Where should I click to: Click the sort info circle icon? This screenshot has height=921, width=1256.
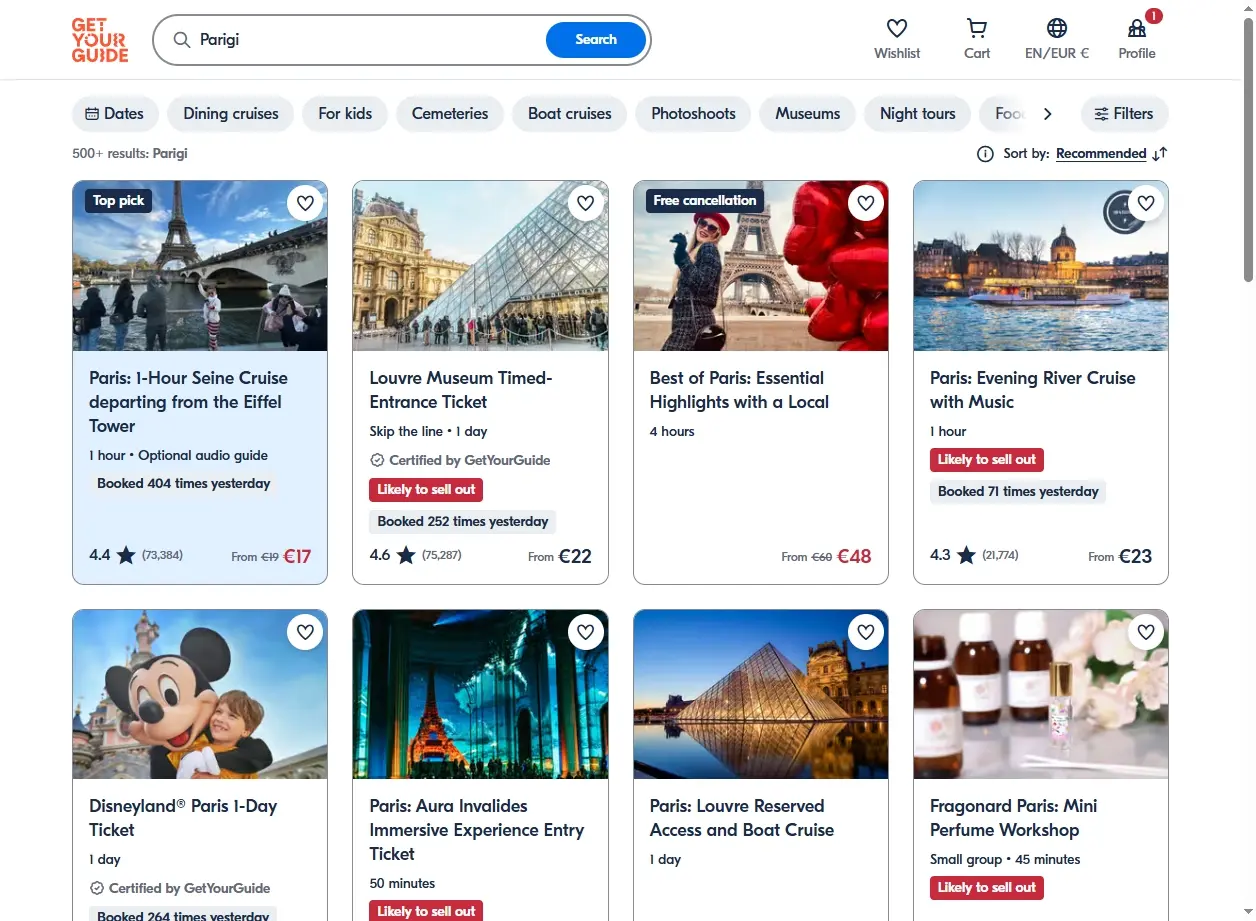point(985,154)
